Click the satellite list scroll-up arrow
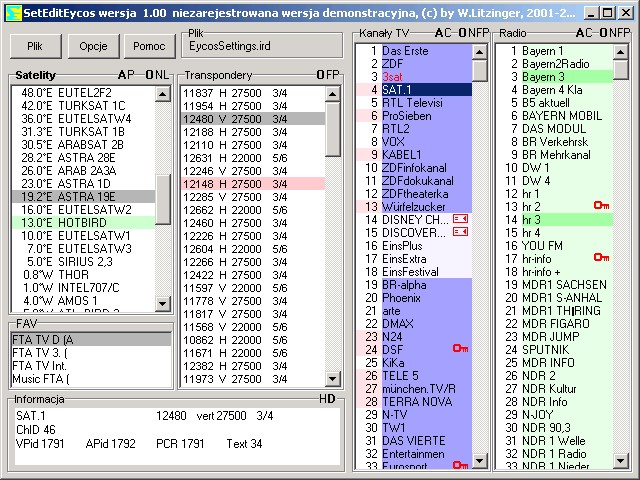 [162, 93]
